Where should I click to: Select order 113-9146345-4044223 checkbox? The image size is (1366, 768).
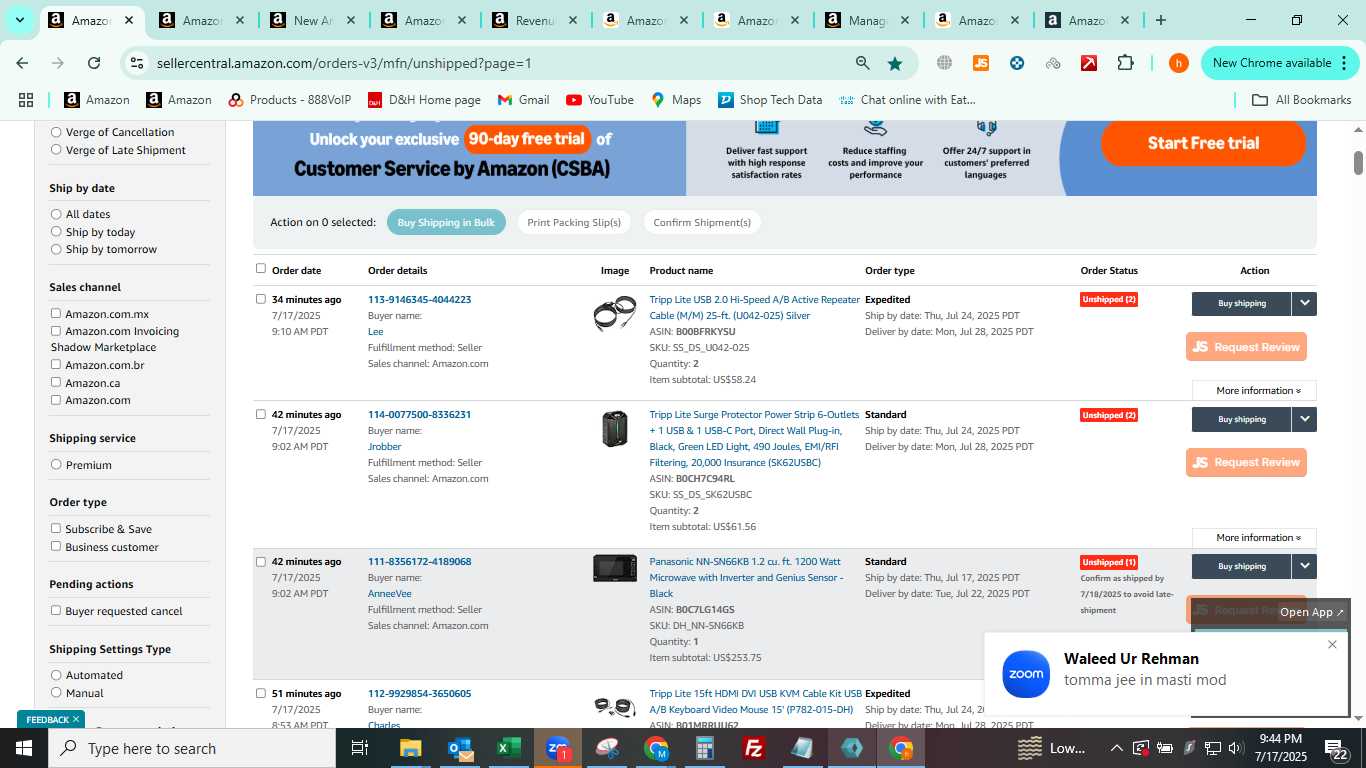pos(261,298)
